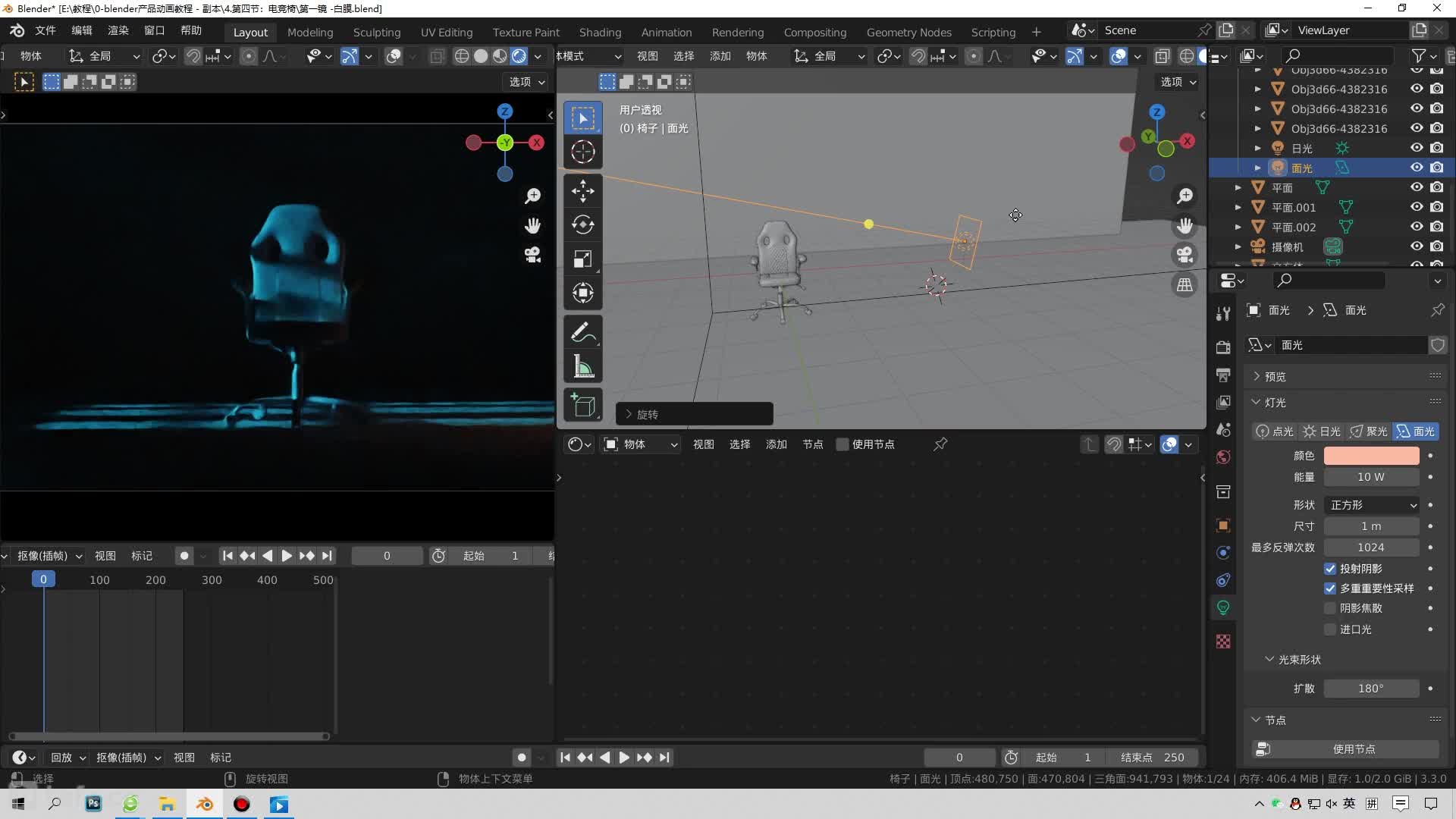The image size is (1456, 819).
Task: Toggle camera view in right viewport
Action: point(1185,255)
